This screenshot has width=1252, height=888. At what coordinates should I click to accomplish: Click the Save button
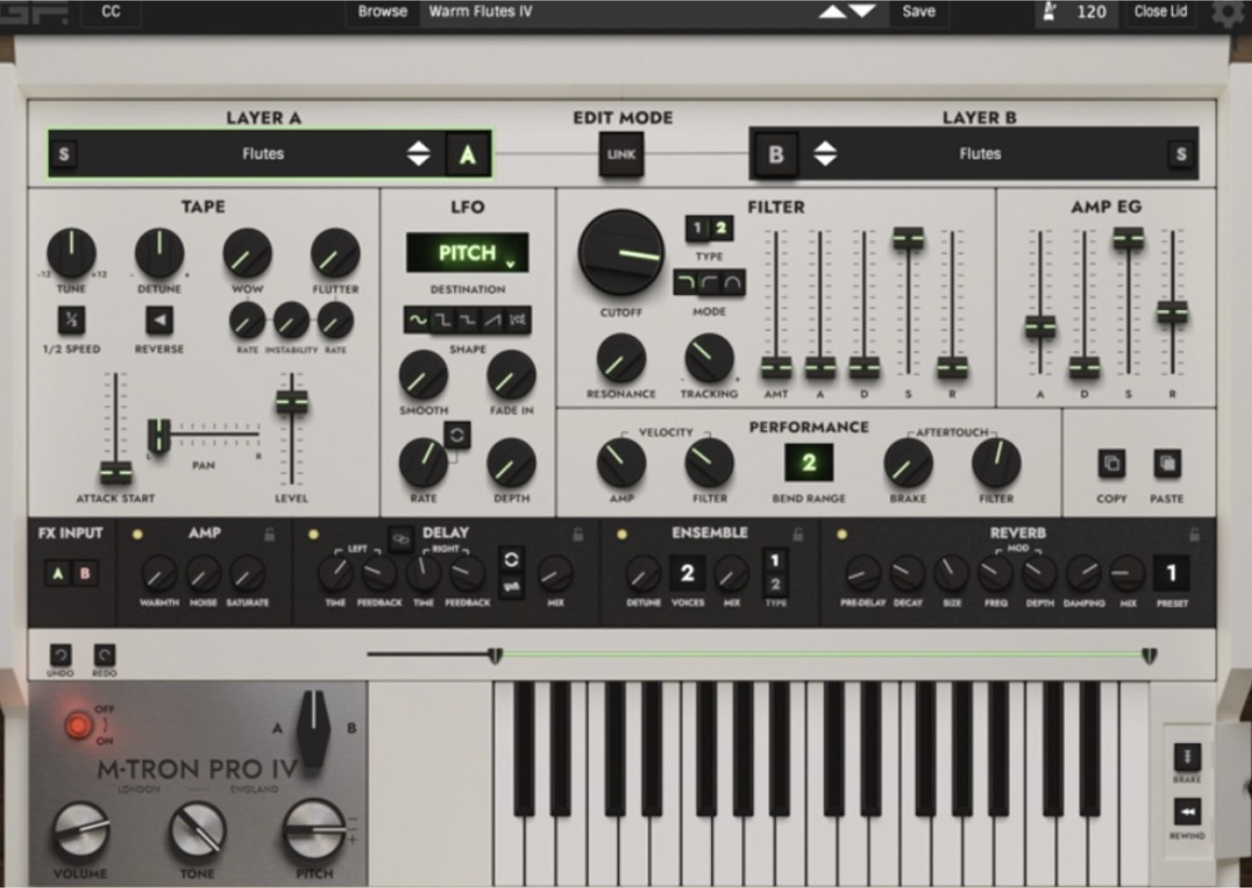(x=918, y=12)
